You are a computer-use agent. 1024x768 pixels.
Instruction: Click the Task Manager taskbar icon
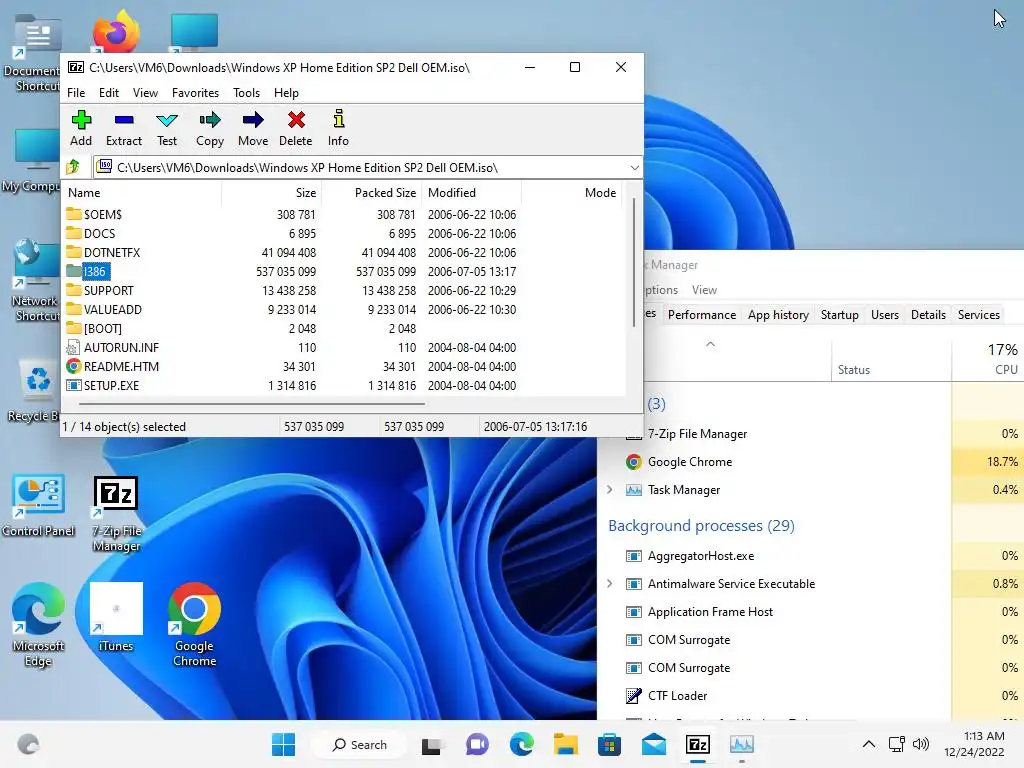(741, 744)
